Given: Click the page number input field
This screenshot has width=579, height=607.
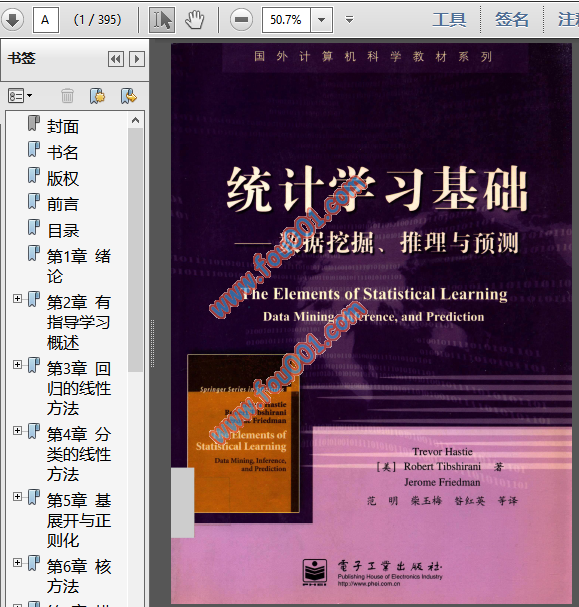Looking at the screenshot, I should click(46, 19).
